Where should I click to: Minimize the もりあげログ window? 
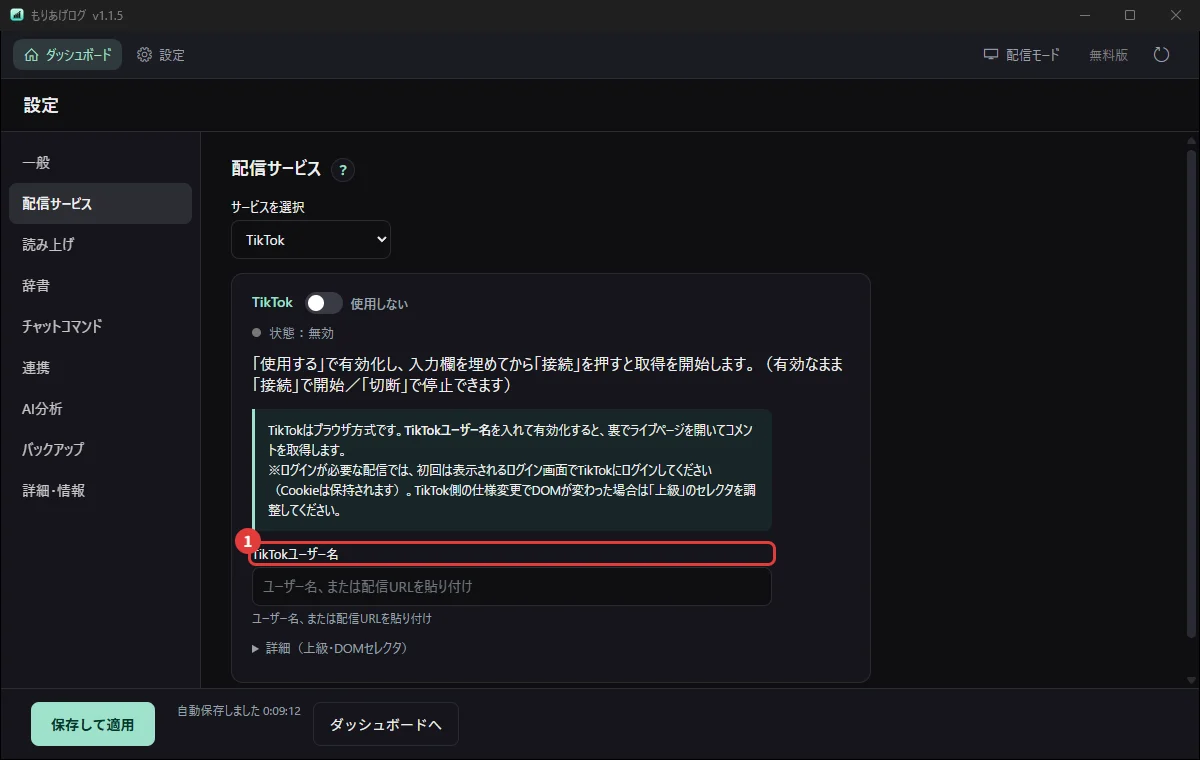pos(1084,15)
